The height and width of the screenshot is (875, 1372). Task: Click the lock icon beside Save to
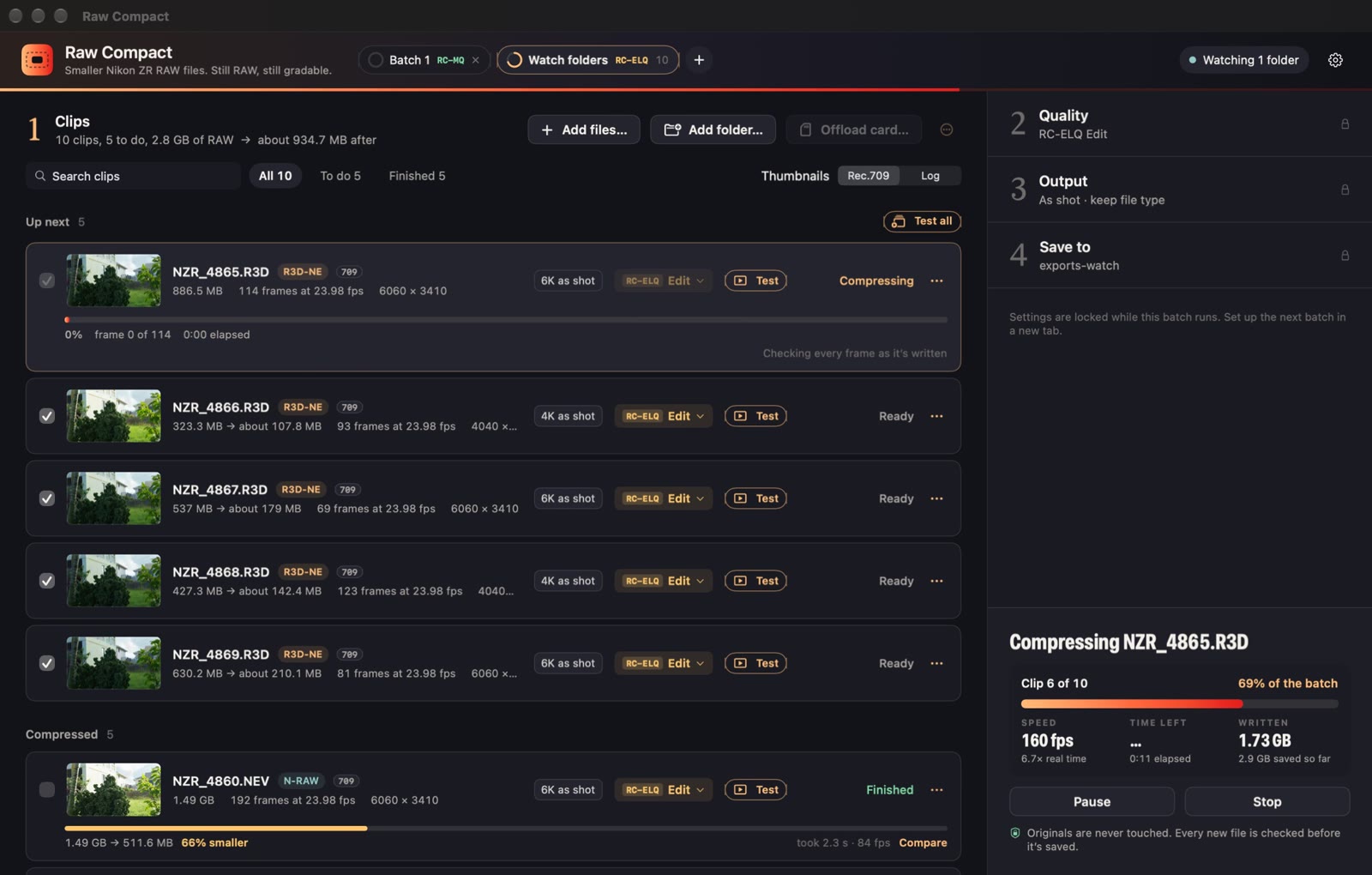pos(1345,256)
